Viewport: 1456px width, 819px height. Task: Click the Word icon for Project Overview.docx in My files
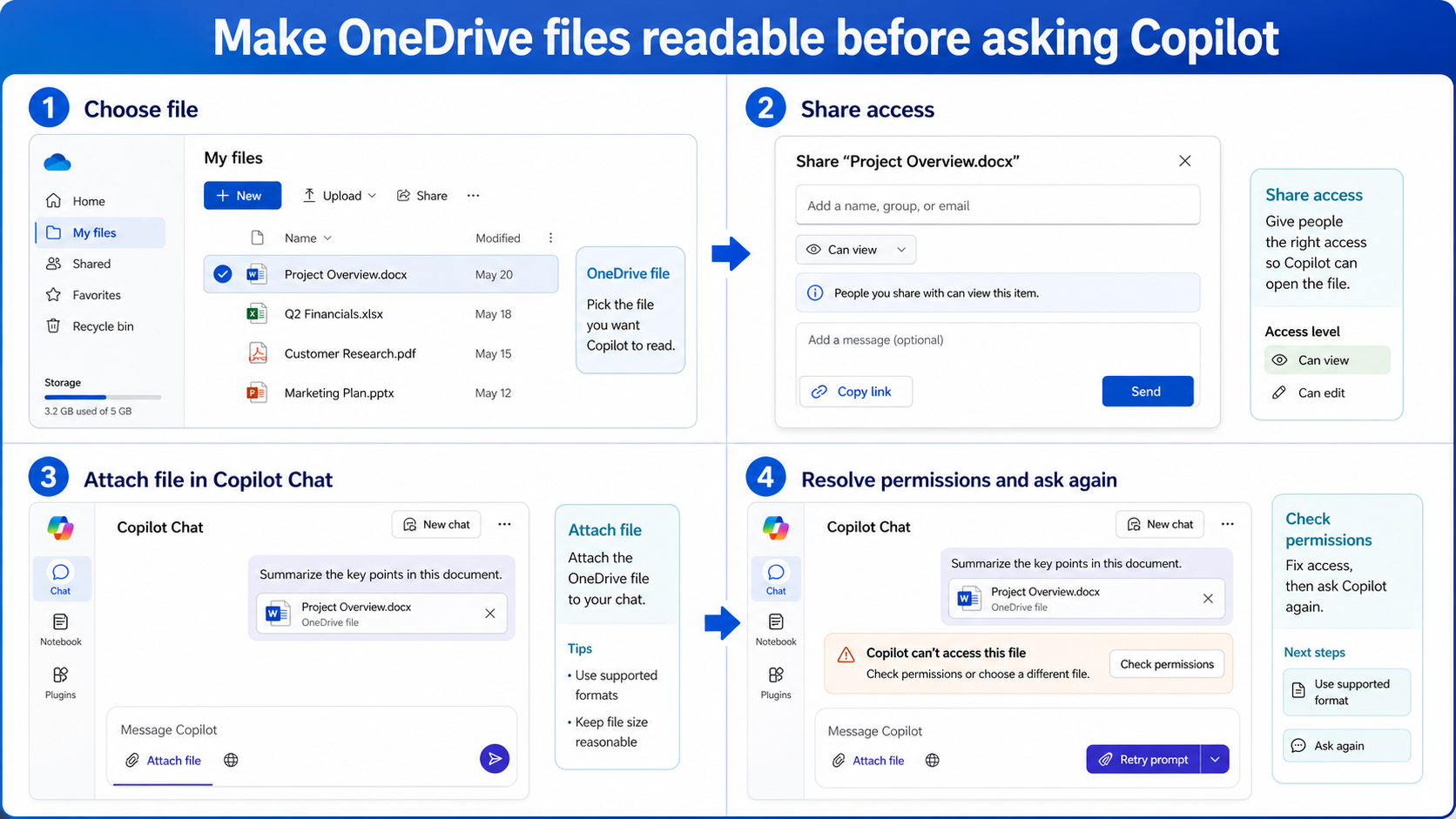256,274
